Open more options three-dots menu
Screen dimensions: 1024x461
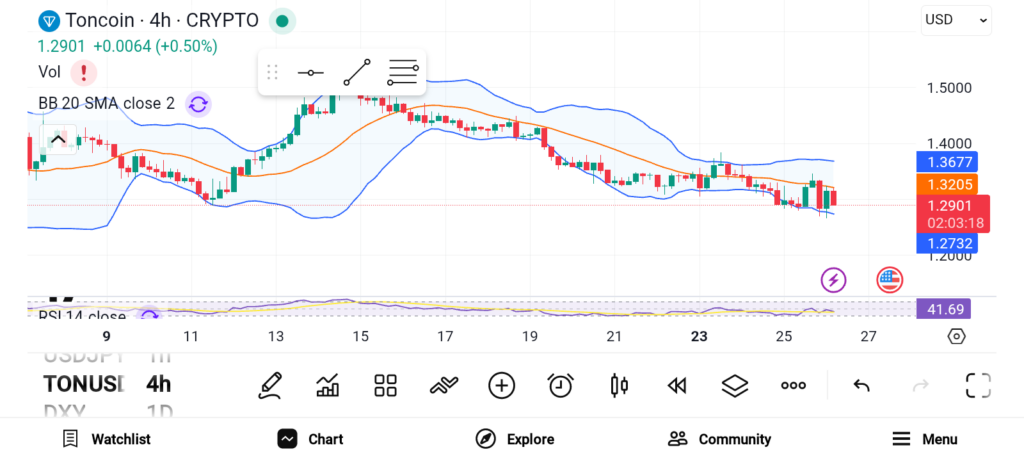pyautogui.click(x=793, y=385)
